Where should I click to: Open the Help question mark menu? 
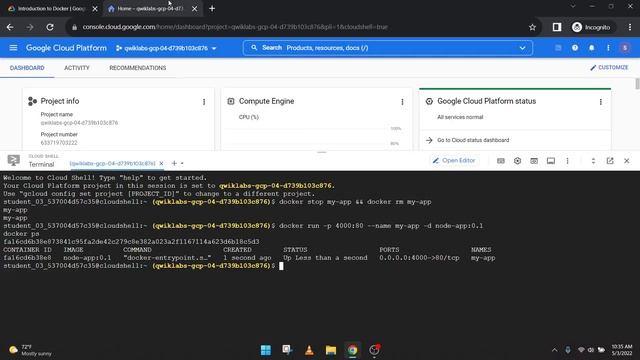pyautogui.click(x=575, y=48)
